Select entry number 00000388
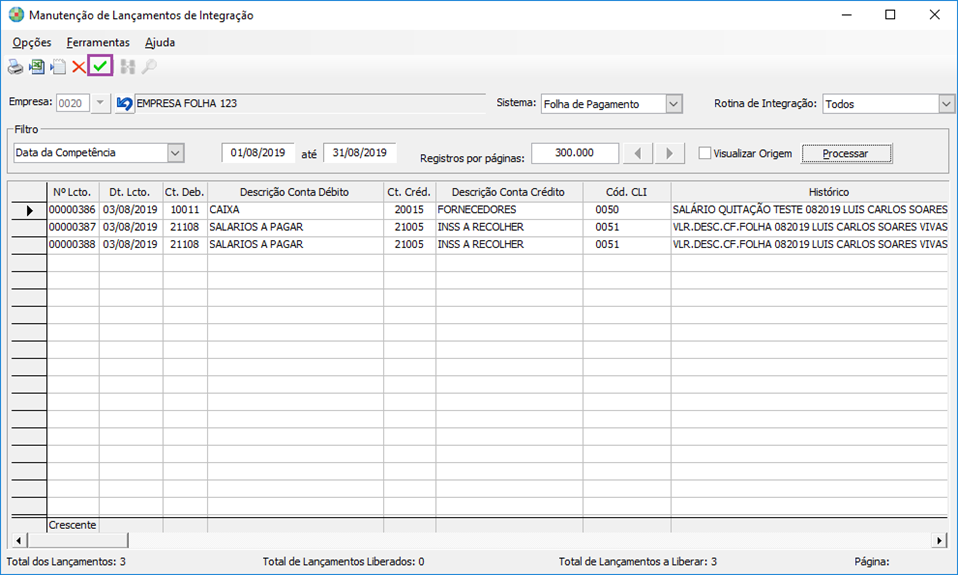The width and height of the screenshot is (958, 575). 73,244
